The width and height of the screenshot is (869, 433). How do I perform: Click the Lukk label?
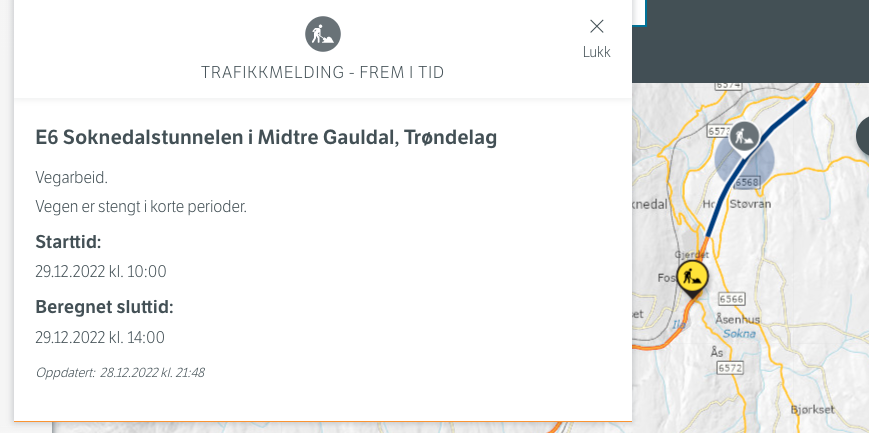click(x=597, y=52)
